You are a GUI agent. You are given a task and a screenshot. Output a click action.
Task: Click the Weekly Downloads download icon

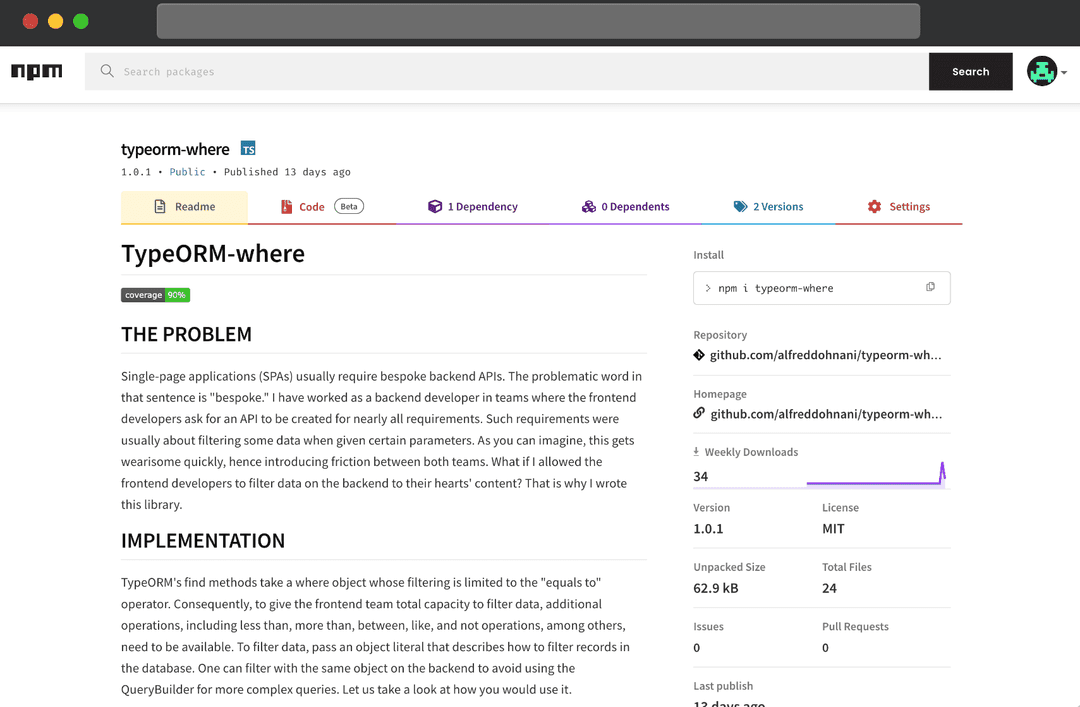696,451
